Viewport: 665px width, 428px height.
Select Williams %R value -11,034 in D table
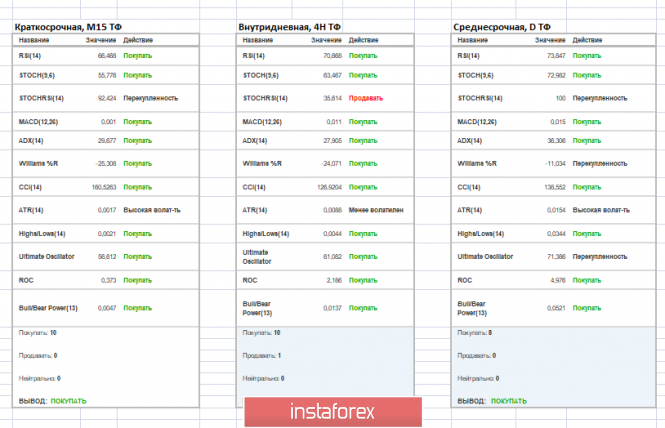[556, 163]
